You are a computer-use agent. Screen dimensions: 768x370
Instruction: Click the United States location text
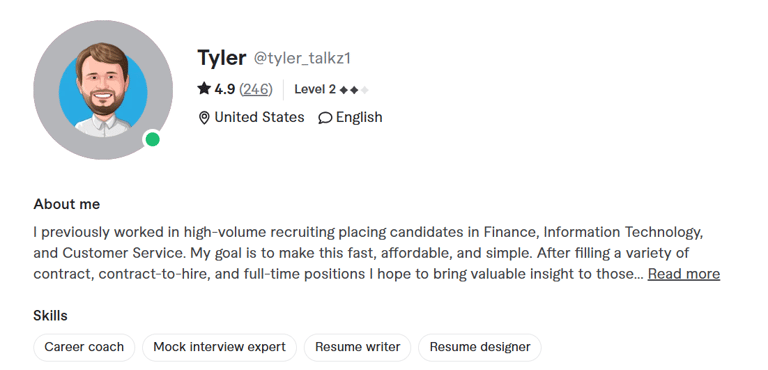pos(259,117)
